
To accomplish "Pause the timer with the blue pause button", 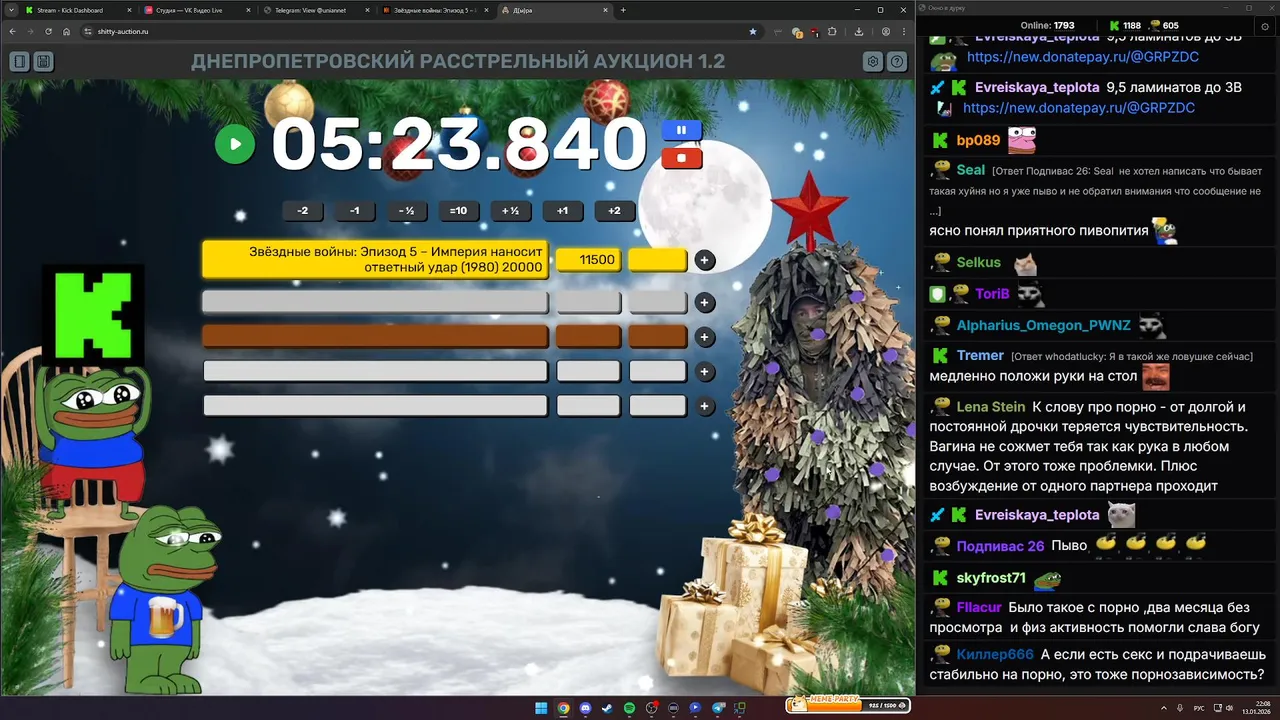I will 682,130.
